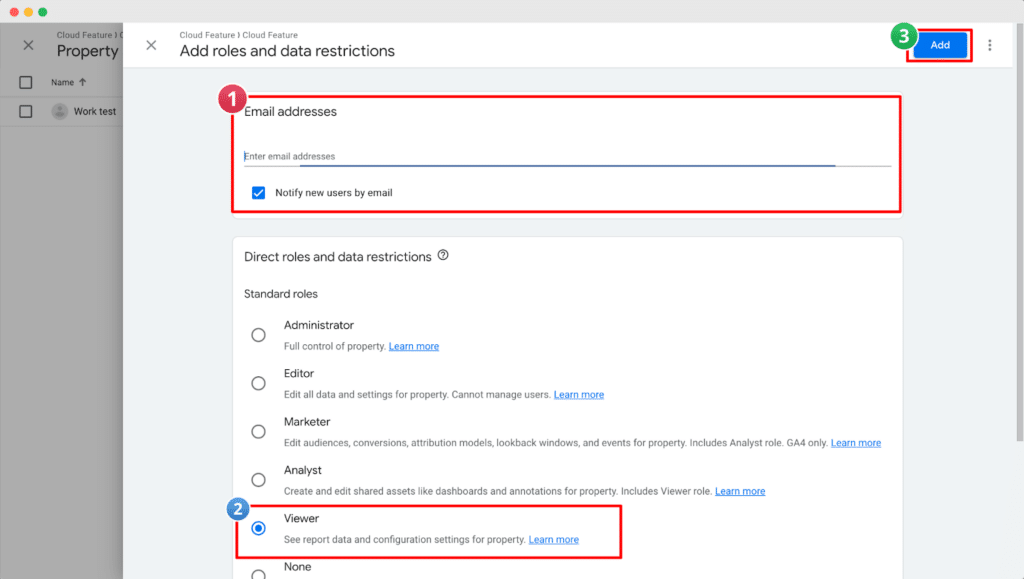
Task: Open the three-dot overflow menu
Action: click(x=989, y=45)
